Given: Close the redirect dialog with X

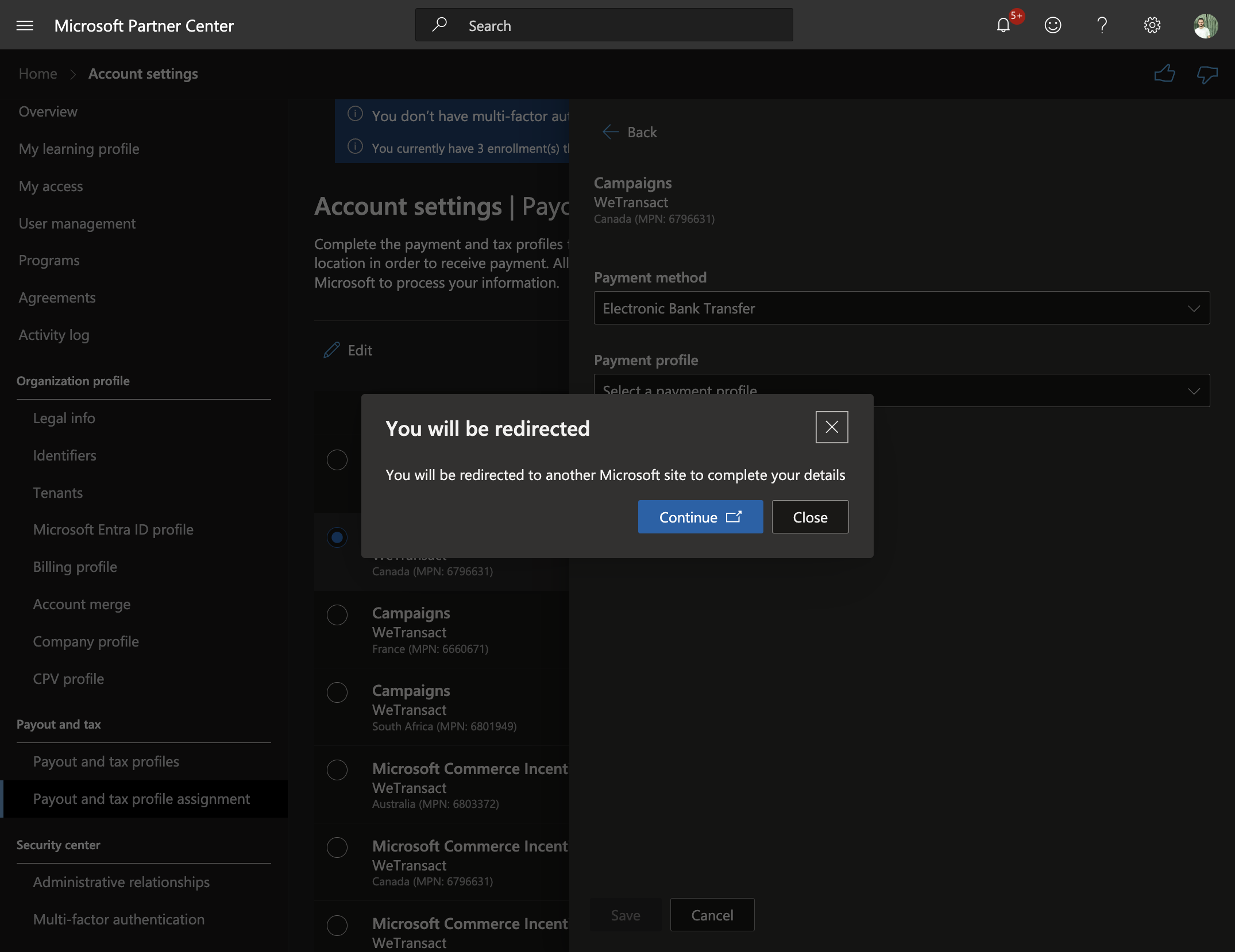Looking at the screenshot, I should pyautogui.click(x=832, y=427).
